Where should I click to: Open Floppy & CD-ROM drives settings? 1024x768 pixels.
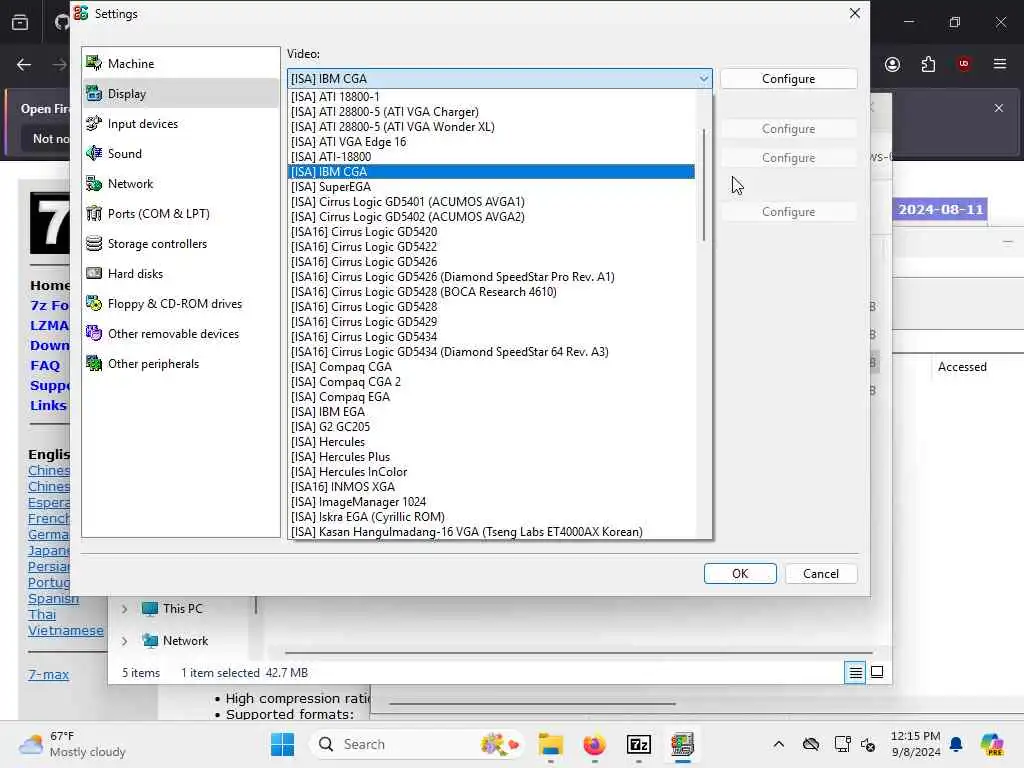click(181, 304)
